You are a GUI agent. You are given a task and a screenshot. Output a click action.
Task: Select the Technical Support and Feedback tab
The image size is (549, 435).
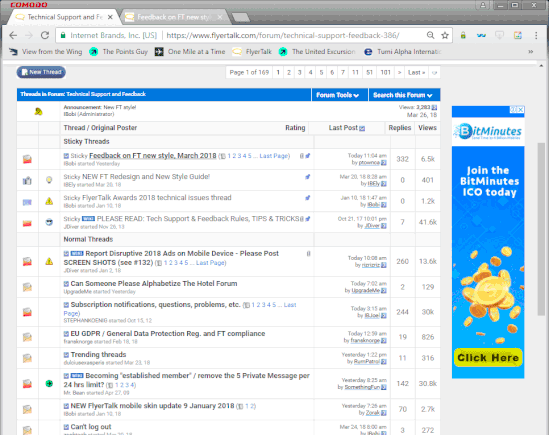(x=65, y=17)
